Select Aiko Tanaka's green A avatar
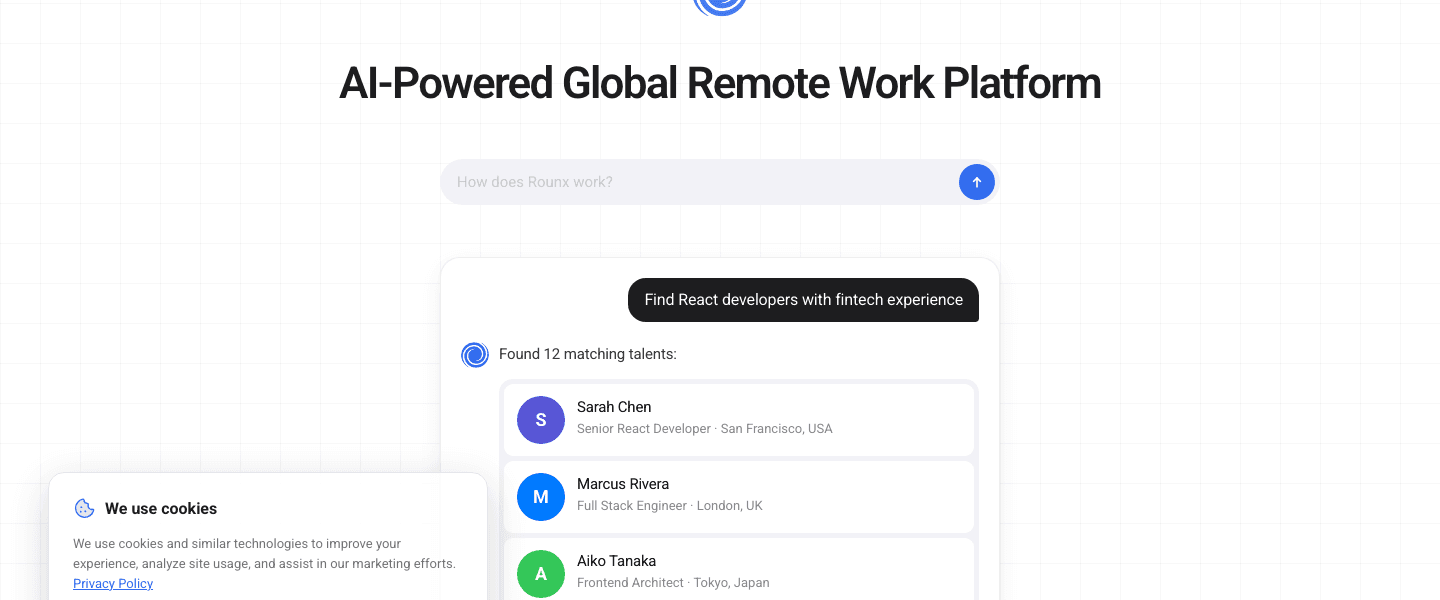Viewport: 1440px width, 600px height. pos(541,574)
